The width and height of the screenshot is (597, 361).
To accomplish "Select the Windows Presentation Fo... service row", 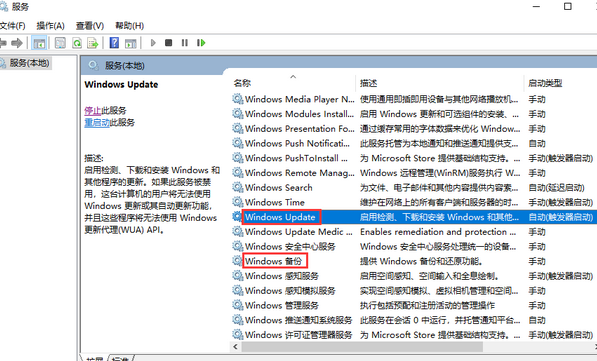I will click(x=413, y=129).
